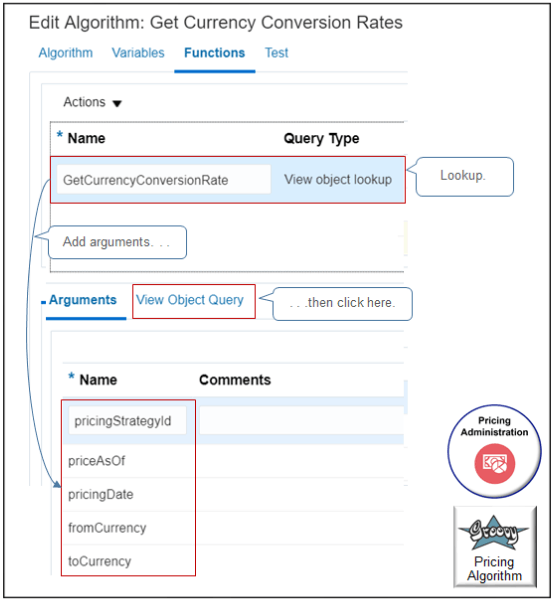Image resolution: width=554 pixels, height=601 pixels.
Task: Click the arguments table Name column header
Action: click(x=98, y=380)
